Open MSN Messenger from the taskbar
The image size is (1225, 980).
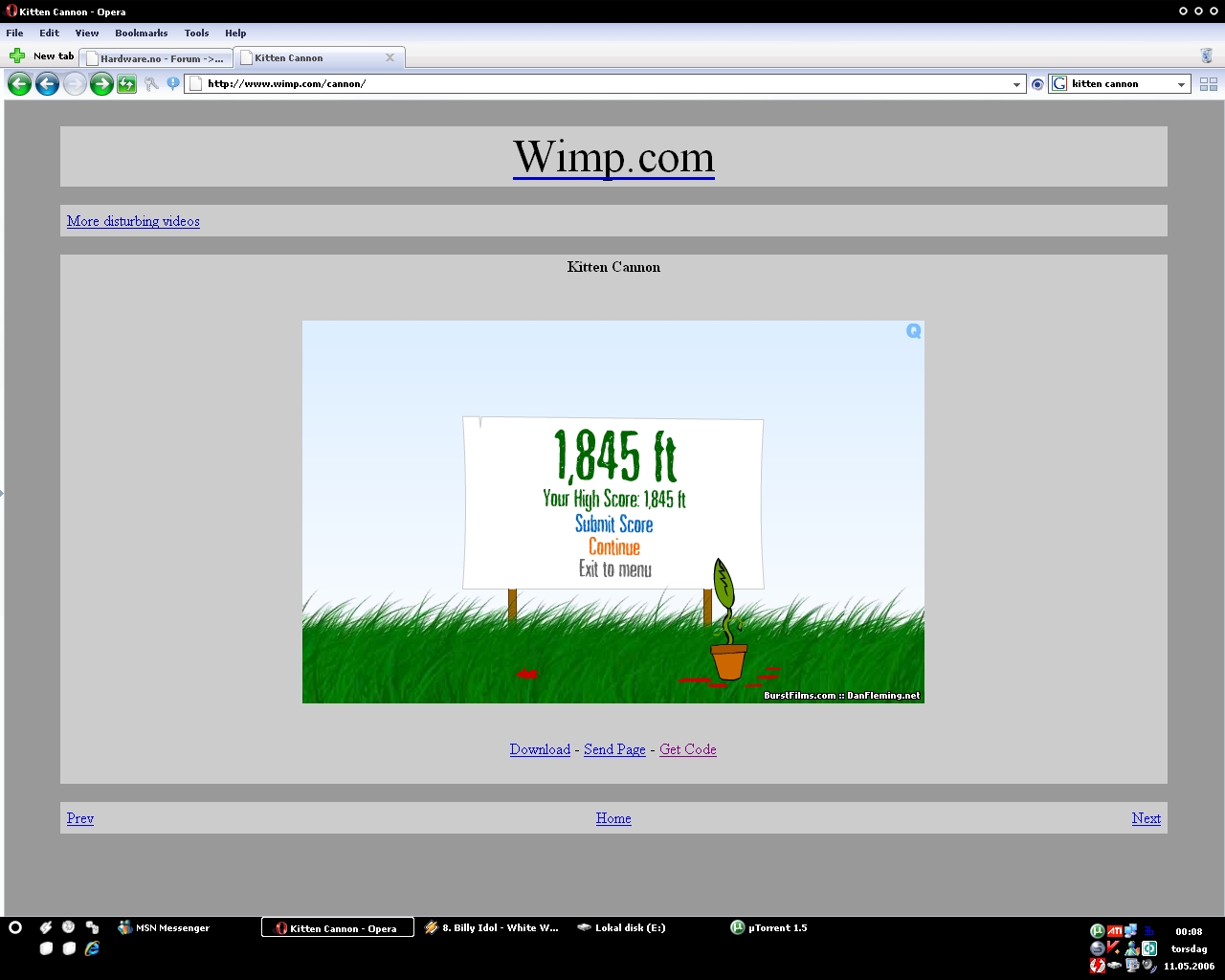(164, 927)
